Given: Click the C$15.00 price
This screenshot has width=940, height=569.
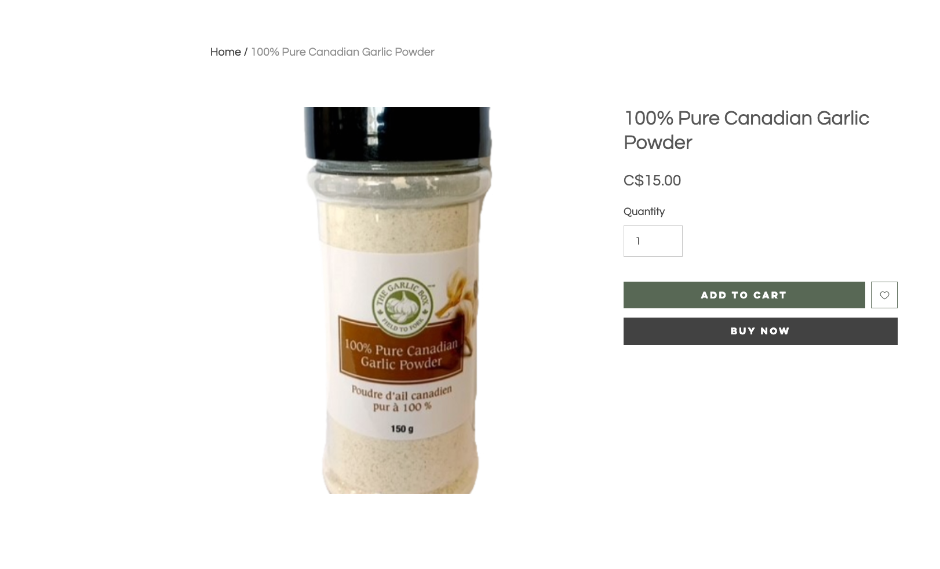Looking at the screenshot, I should coord(652,180).
